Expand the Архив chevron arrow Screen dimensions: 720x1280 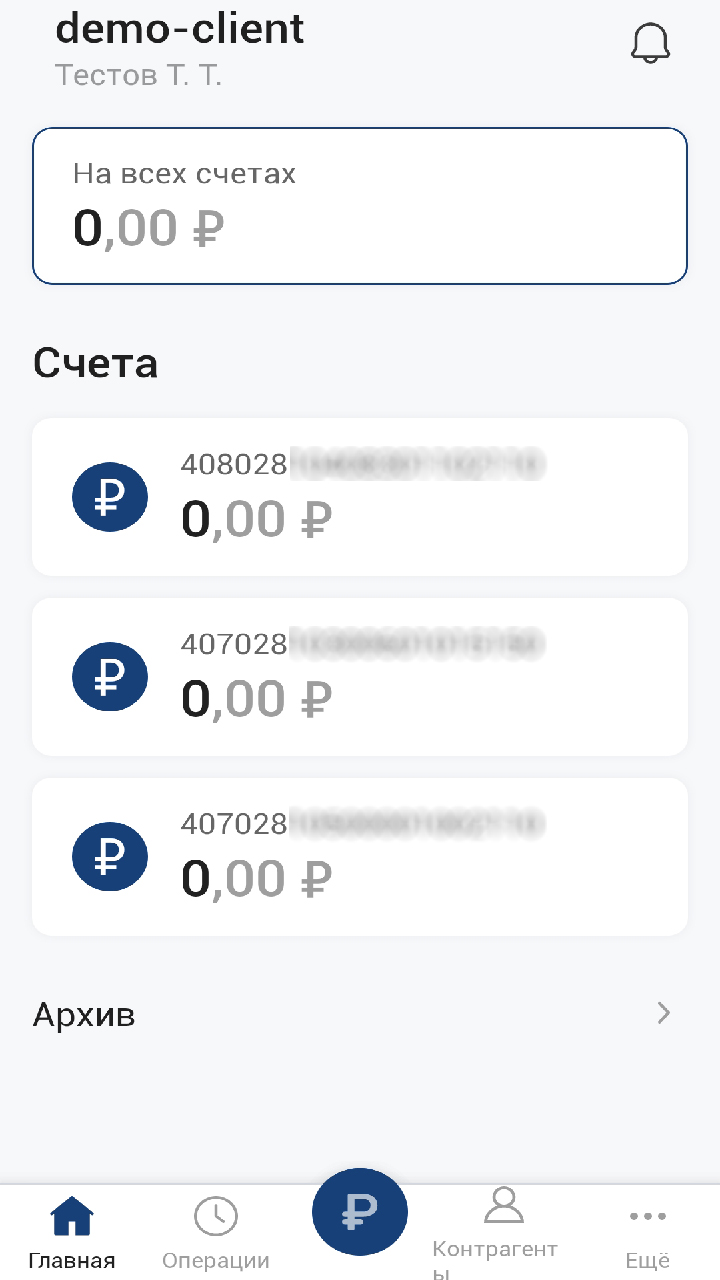click(x=663, y=1014)
